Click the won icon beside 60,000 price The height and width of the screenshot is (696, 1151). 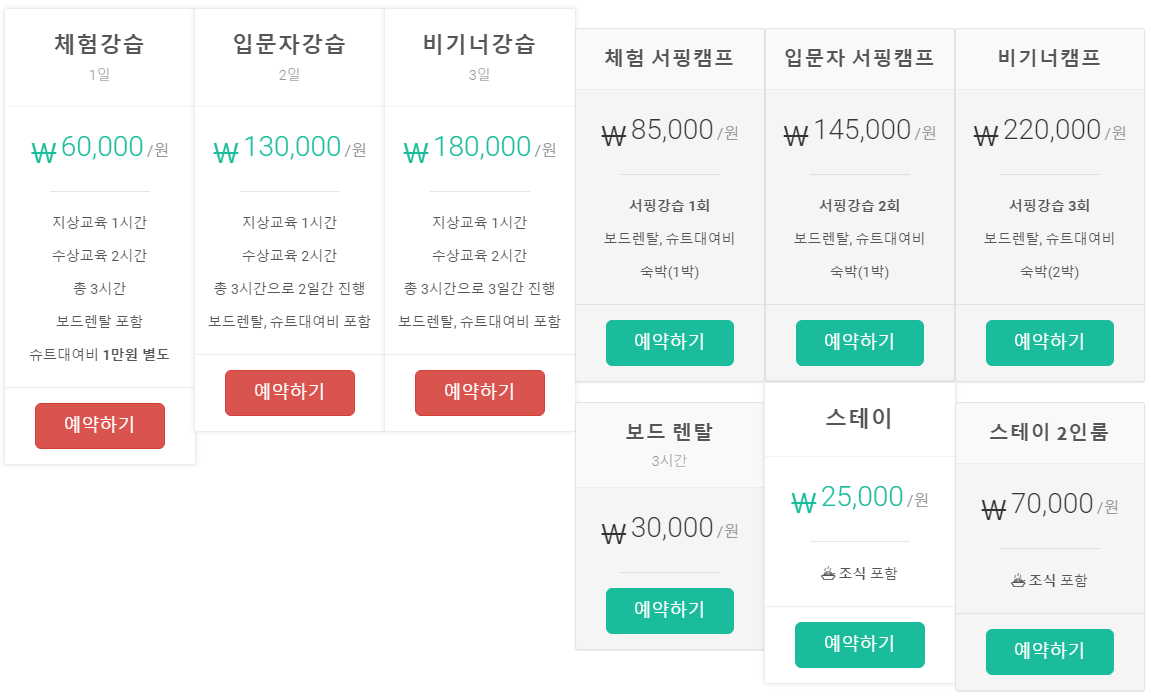44,152
